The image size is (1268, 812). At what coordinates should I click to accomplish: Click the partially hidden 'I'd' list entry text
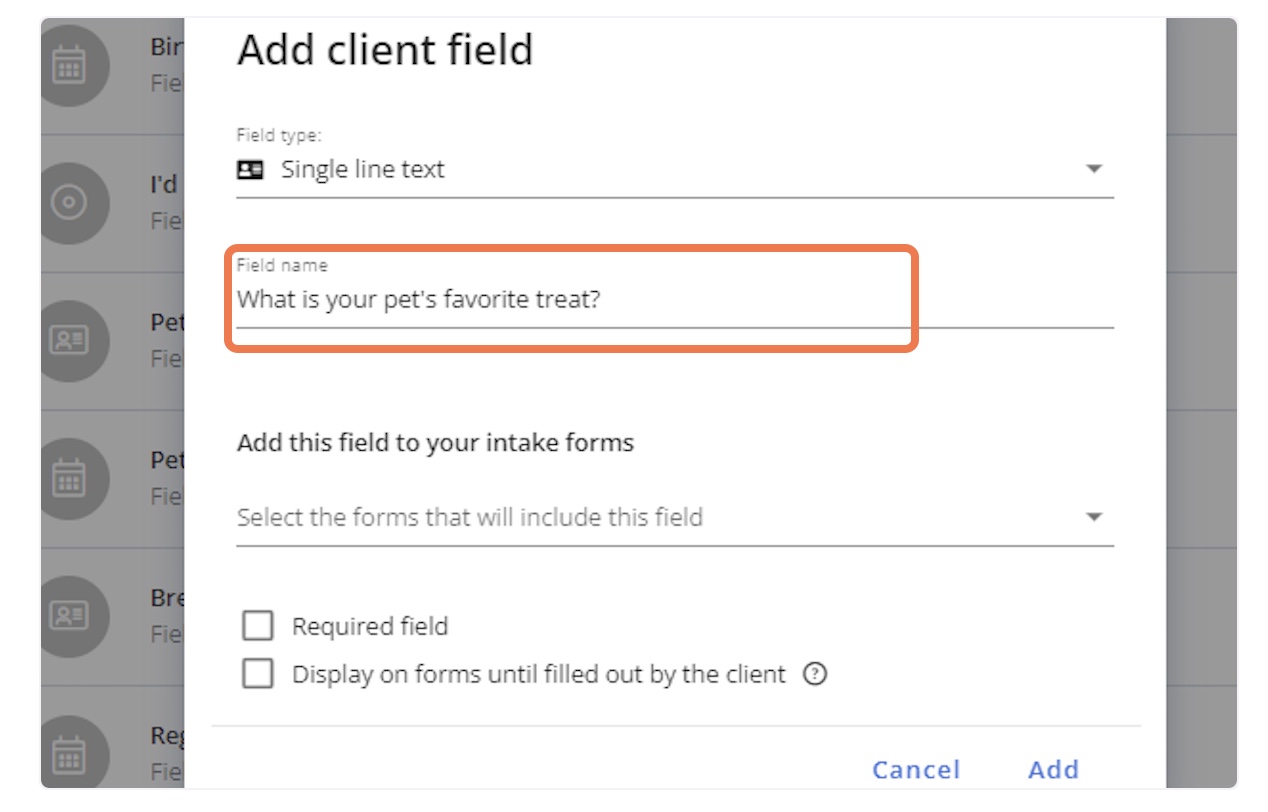164,185
